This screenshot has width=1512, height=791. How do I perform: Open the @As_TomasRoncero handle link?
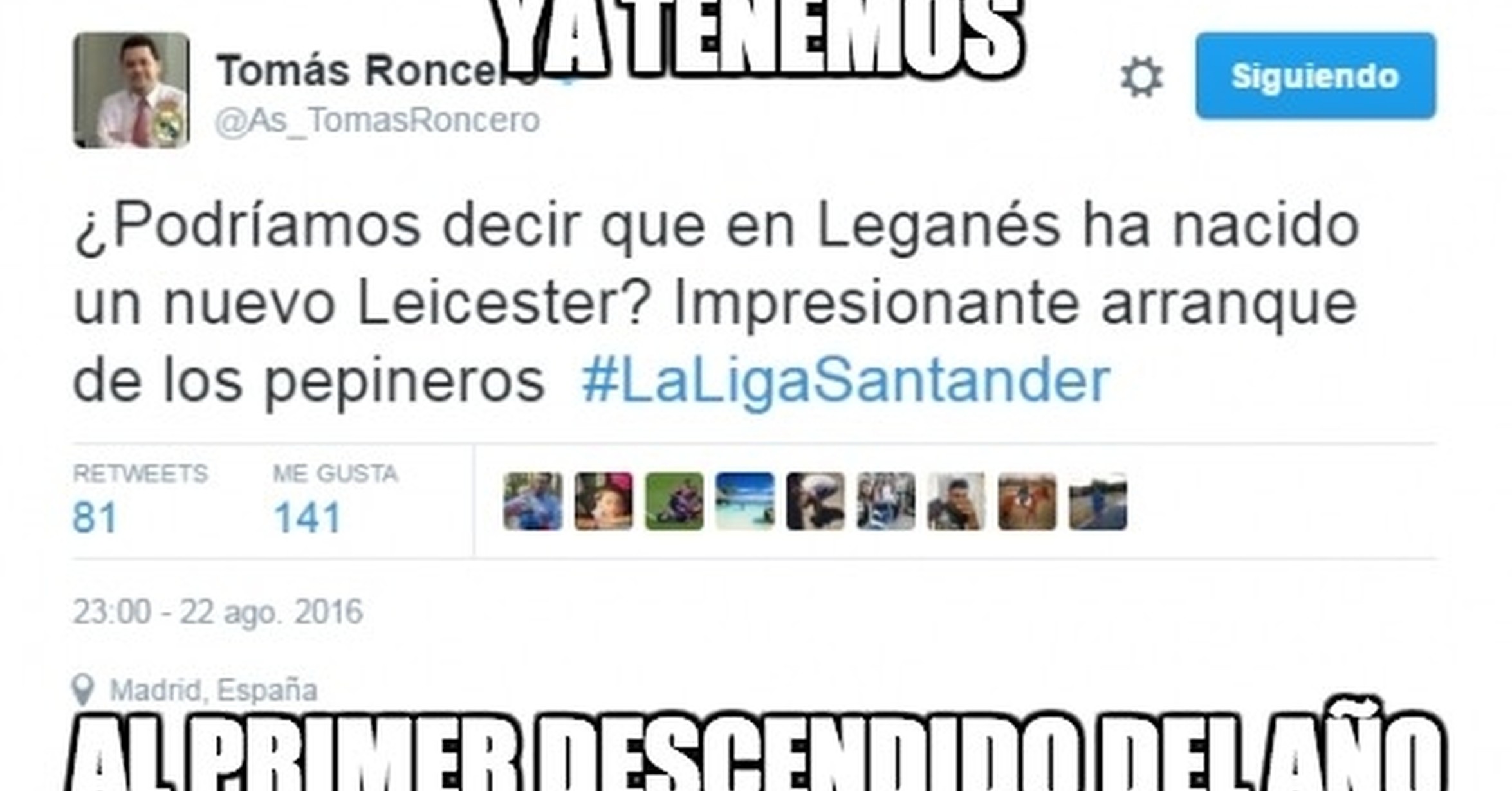click(x=377, y=121)
